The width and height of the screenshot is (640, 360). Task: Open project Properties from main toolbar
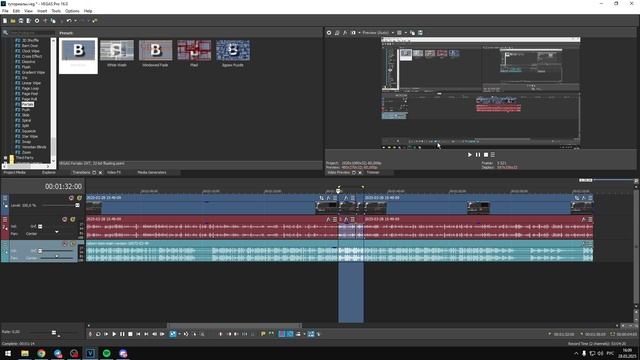pyautogui.click(x=37, y=20)
